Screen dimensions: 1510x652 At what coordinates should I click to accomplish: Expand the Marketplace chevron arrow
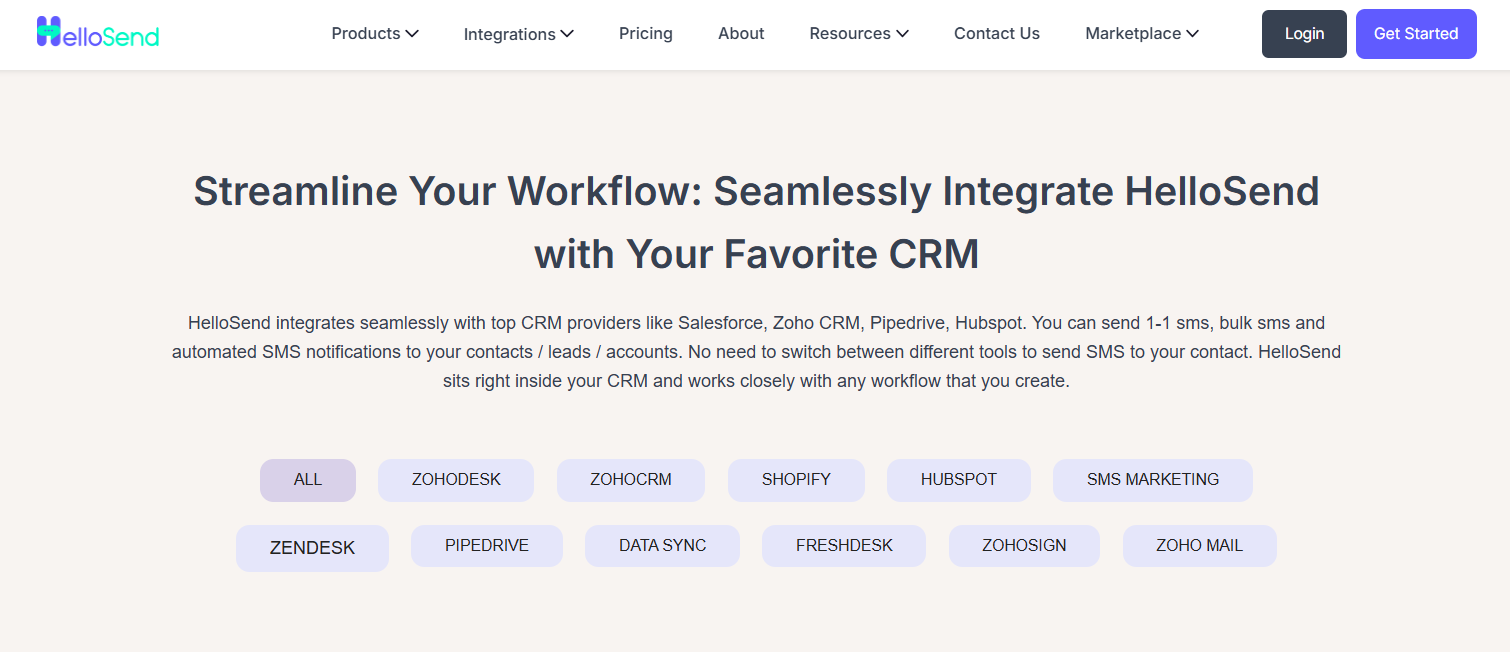pyautogui.click(x=1192, y=34)
